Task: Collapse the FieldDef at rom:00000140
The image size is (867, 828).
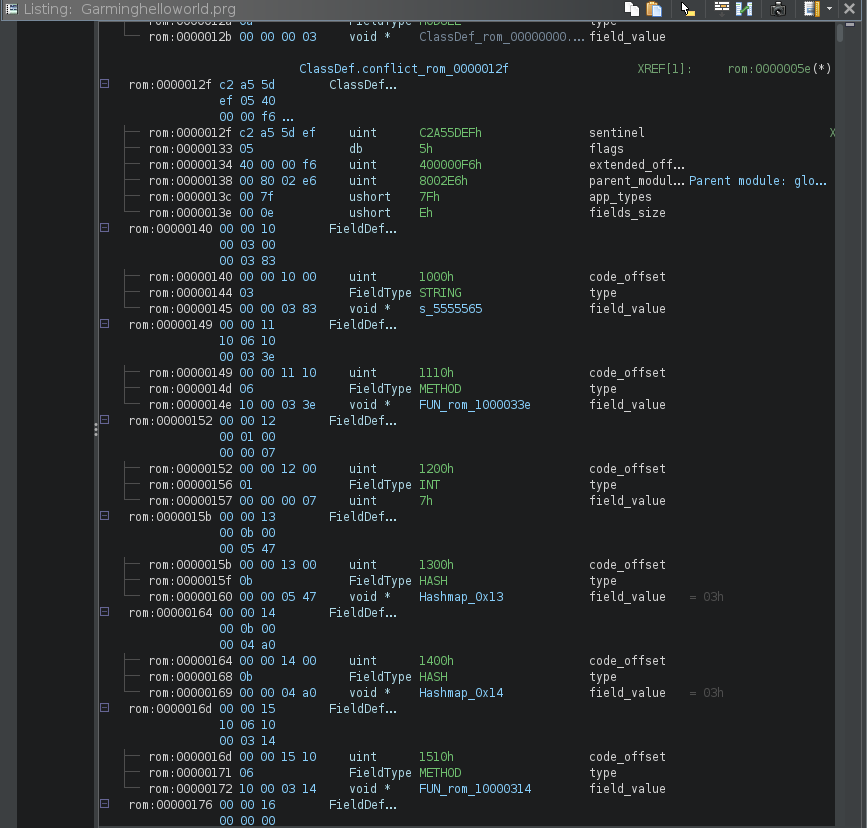Action: click(x=104, y=229)
